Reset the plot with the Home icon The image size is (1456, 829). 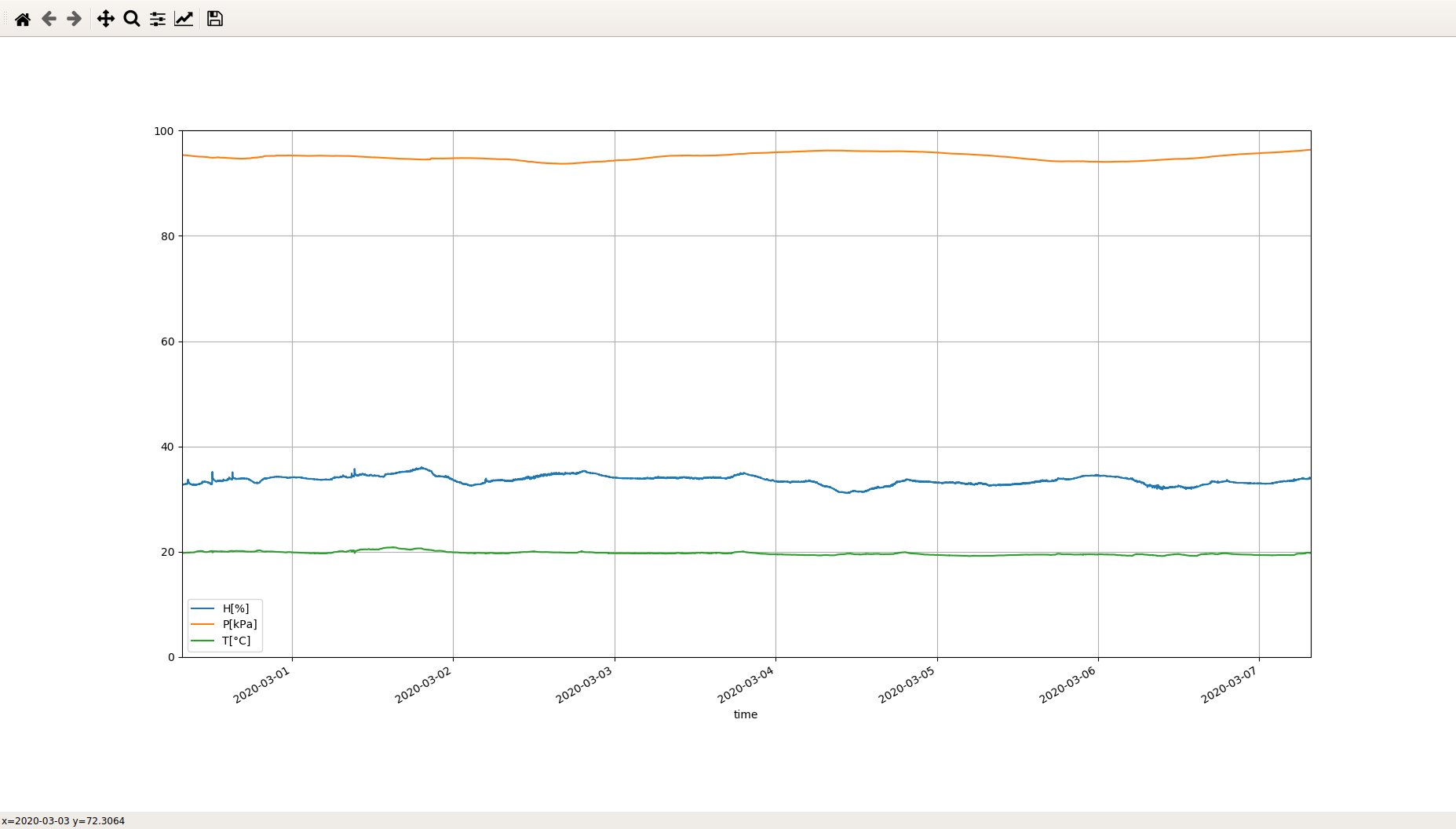[x=23, y=19]
